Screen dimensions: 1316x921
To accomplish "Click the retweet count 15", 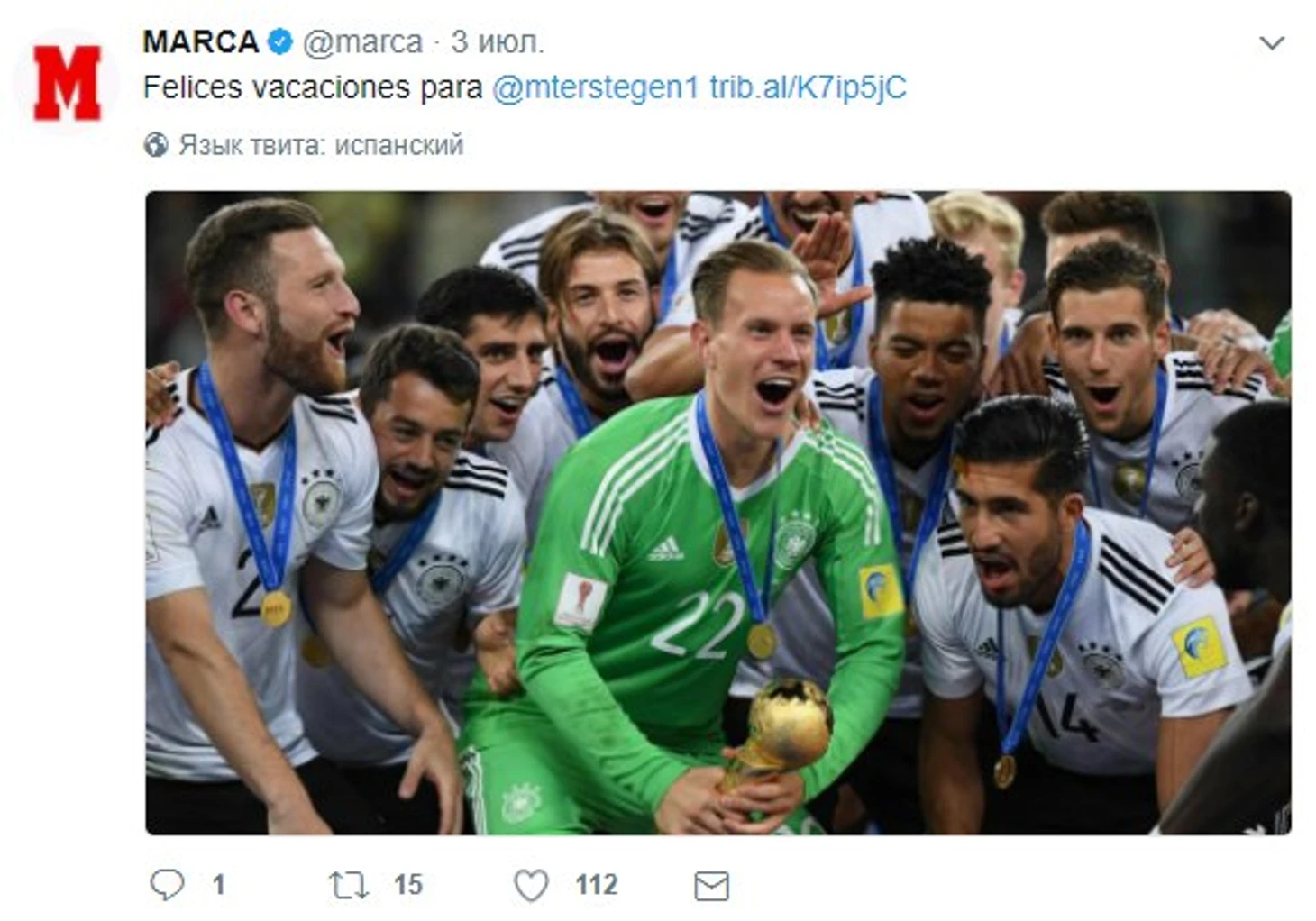I will [x=408, y=885].
